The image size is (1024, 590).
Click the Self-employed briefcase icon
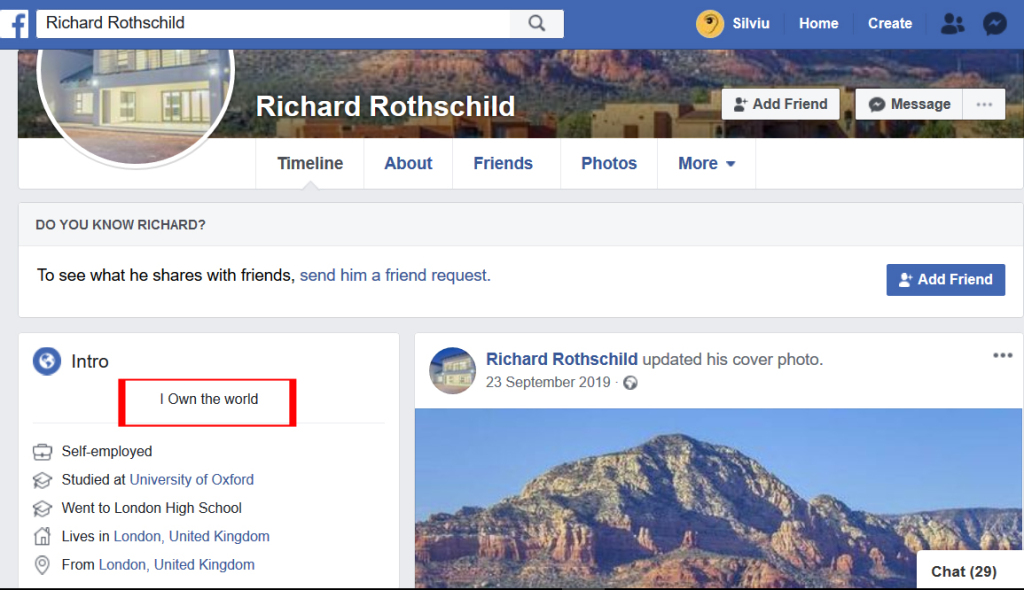42,451
